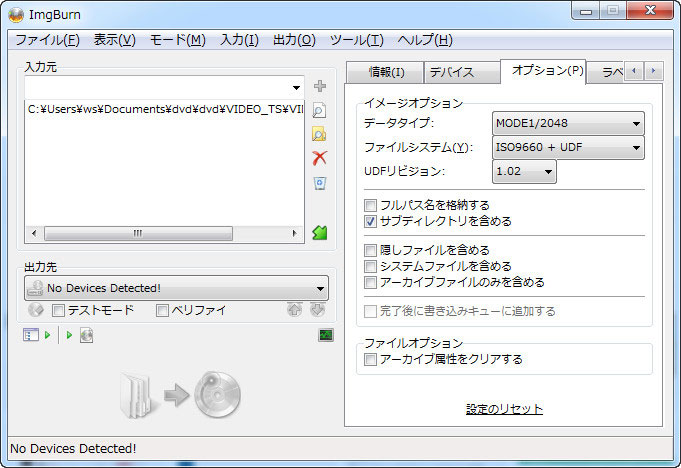
Task: Enable ベリファイ checkbox
Action: (162, 310)
